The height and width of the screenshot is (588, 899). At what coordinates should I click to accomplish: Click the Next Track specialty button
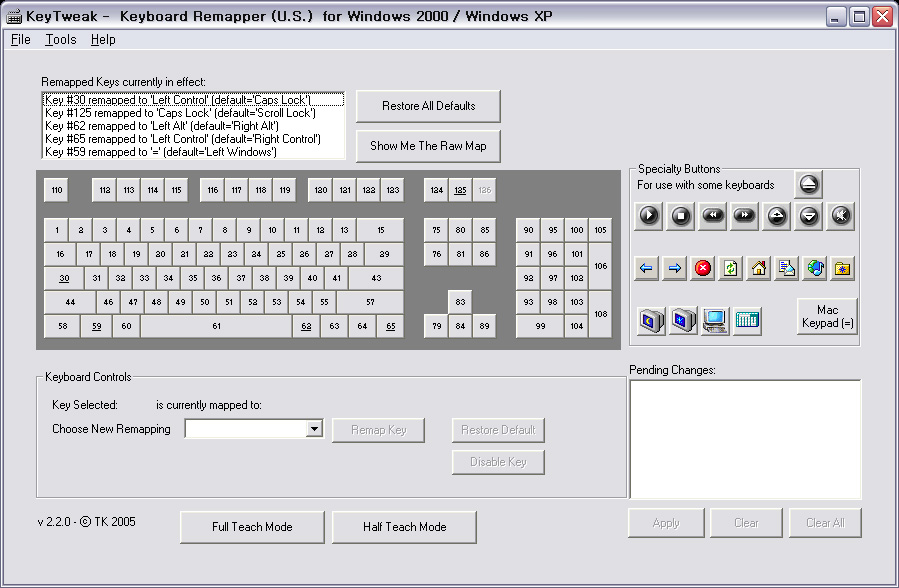(744, 216)
